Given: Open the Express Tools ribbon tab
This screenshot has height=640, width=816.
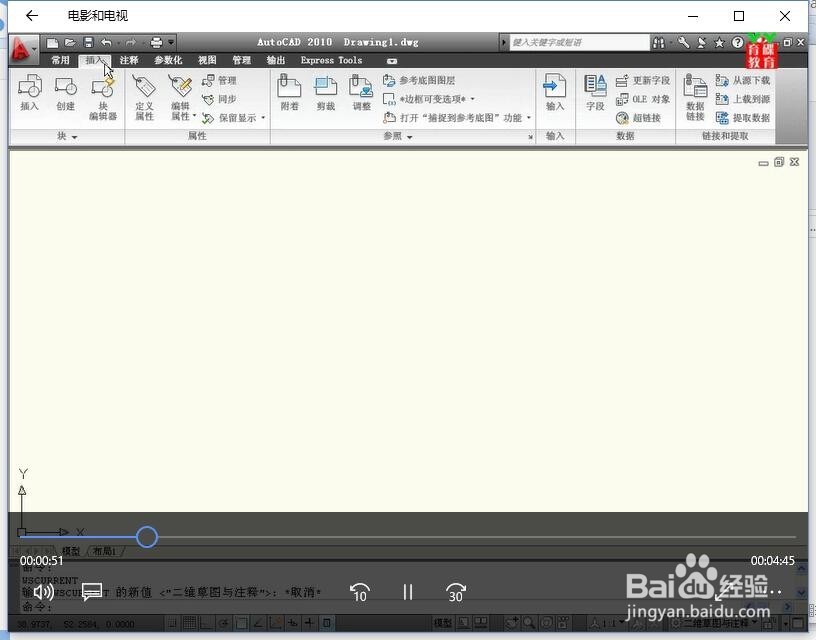Looking at the screenshot, I should pyautogui.click(x=330, y=60).
